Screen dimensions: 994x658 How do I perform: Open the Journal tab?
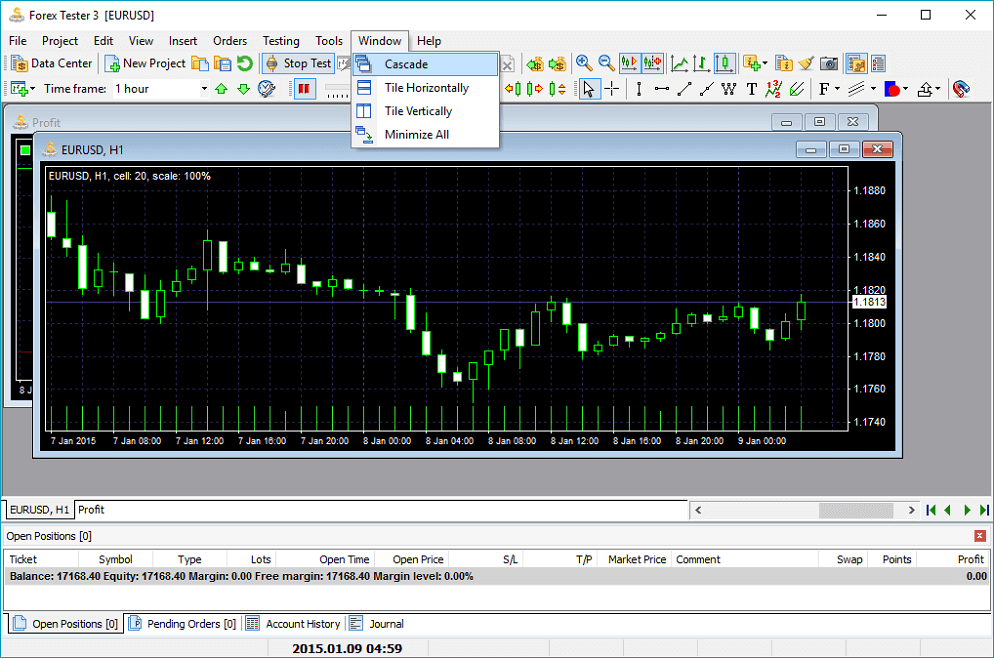coord(377,624)
